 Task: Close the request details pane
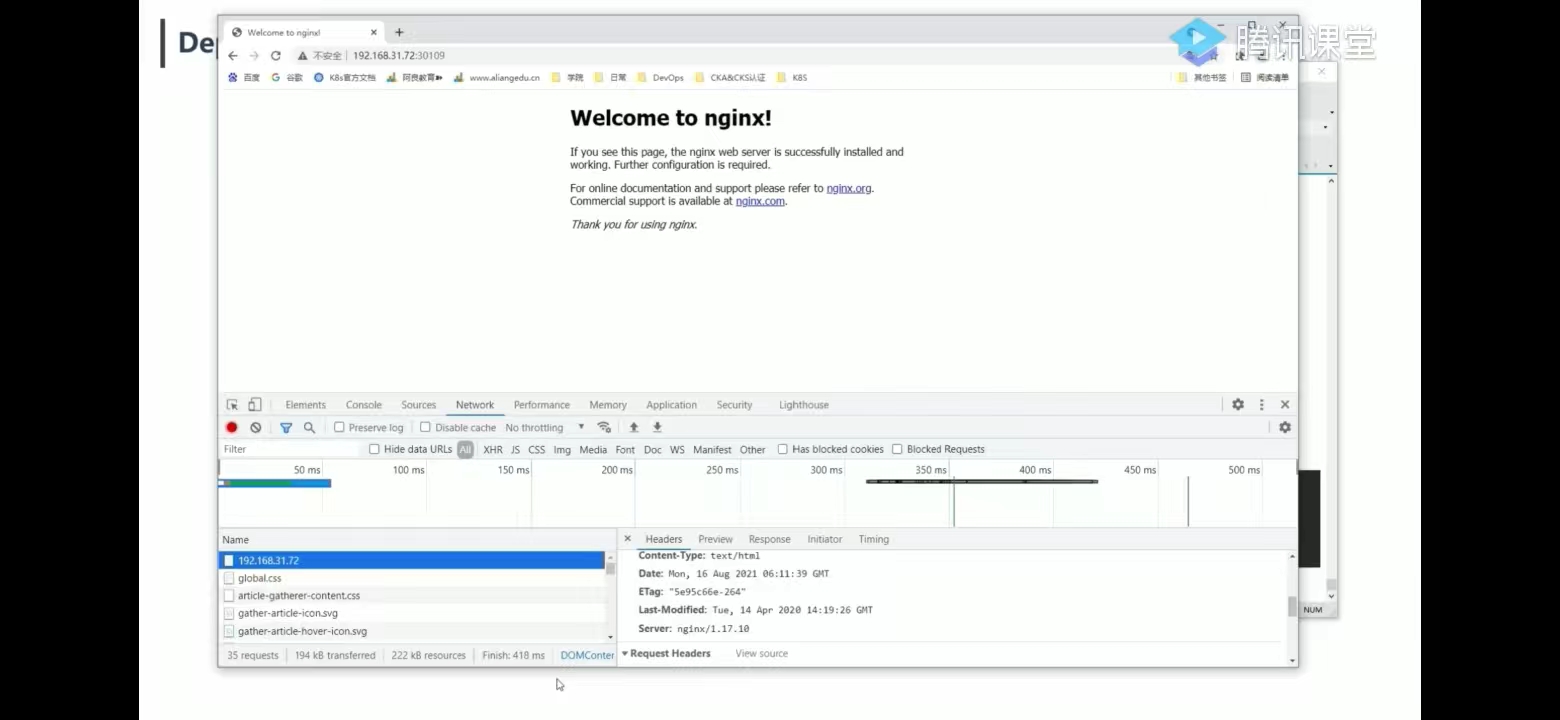(x=627, y=539)
